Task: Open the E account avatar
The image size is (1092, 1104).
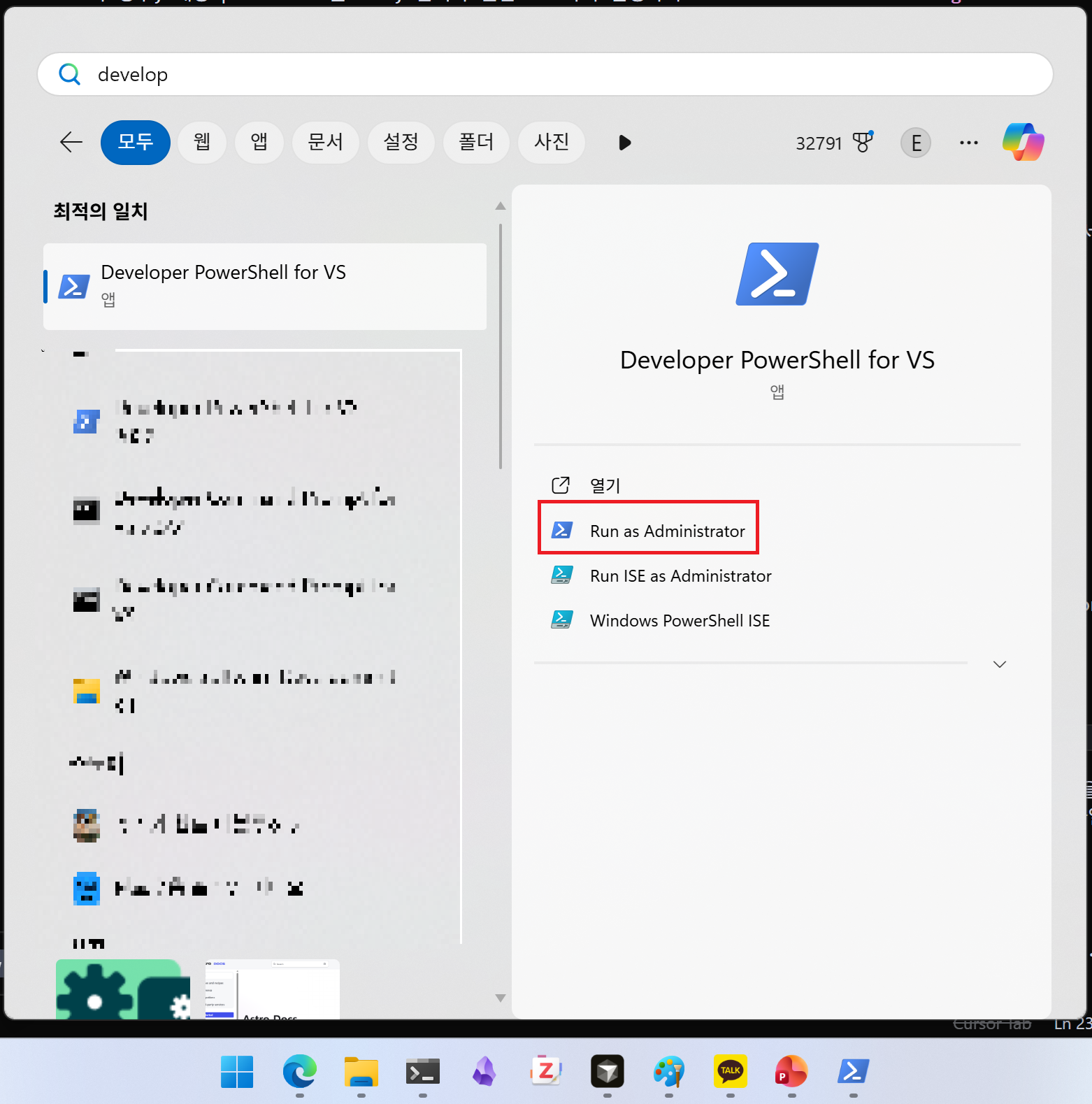Action: click(x=916, y=143)
